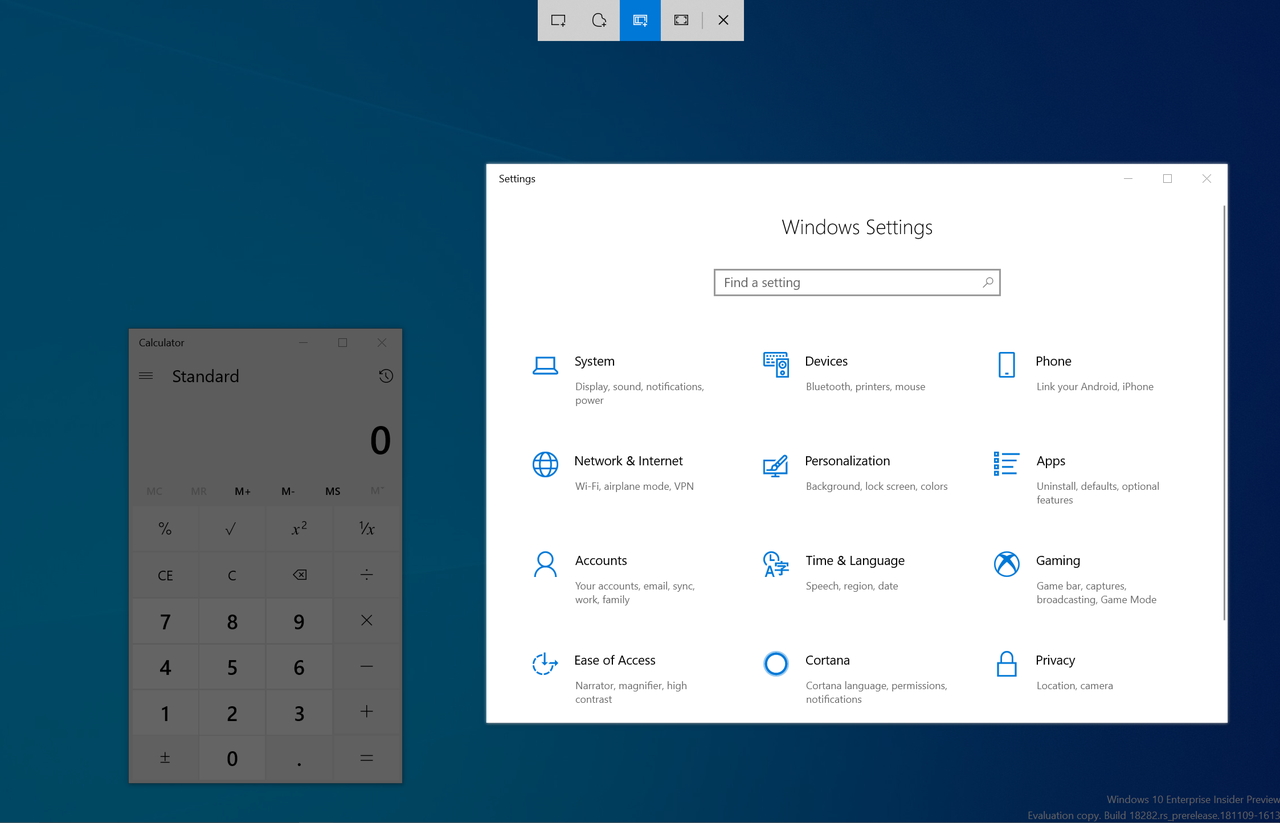Open Gaming settings via Xbox icon
1280x823 pixels.
point(1006,564)
